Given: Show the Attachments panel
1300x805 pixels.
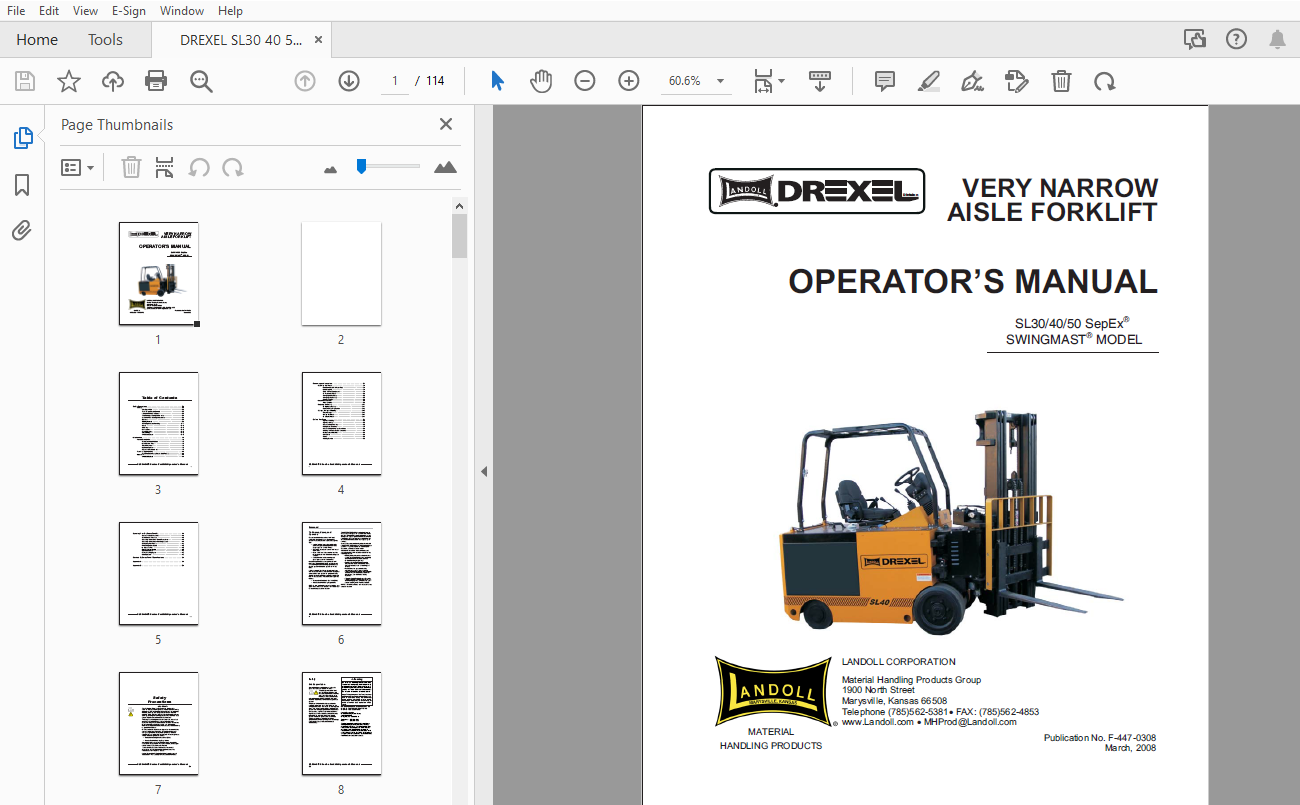Looking at the screenshot, I should point(22,231).
